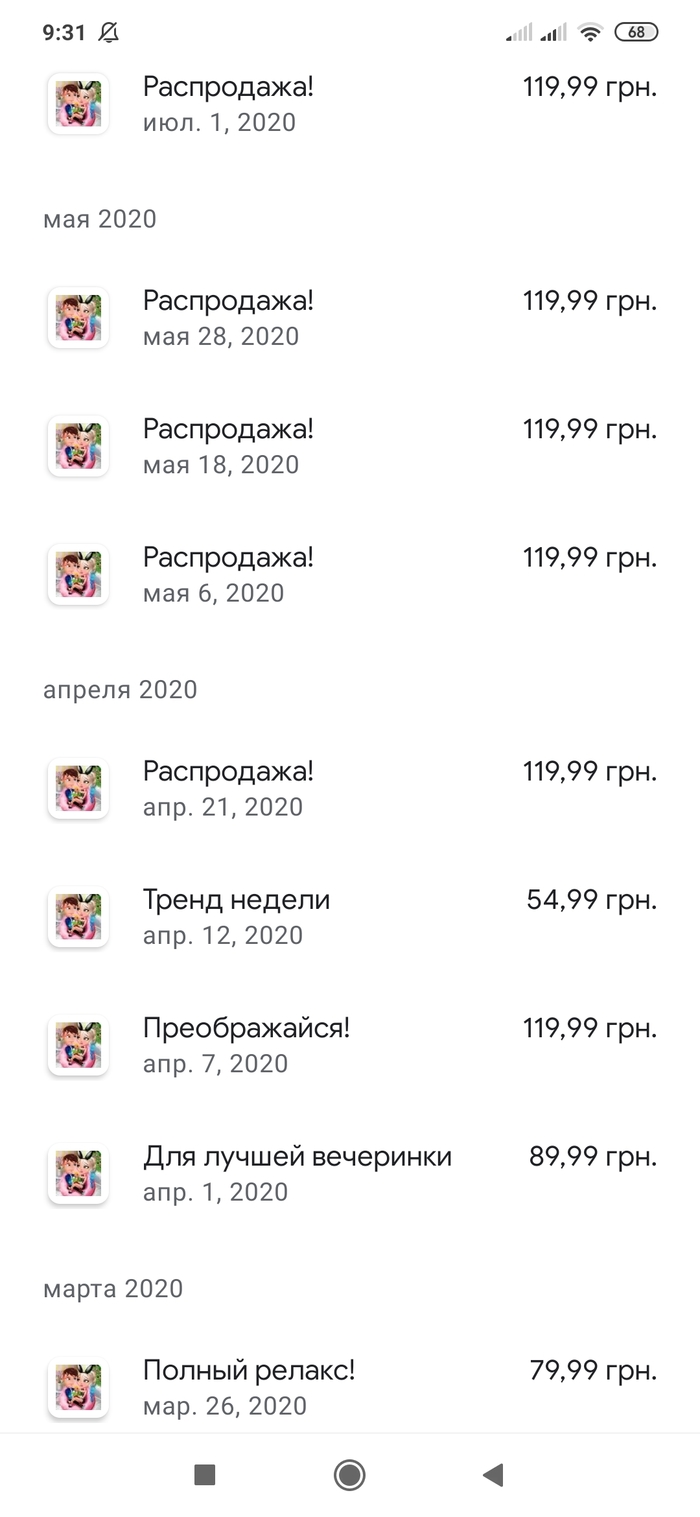The height and width of the screenshot is (1517, 700).
Task: Tap the game icon next to Для лучшей вечеринки
Action: (78, 1173)
